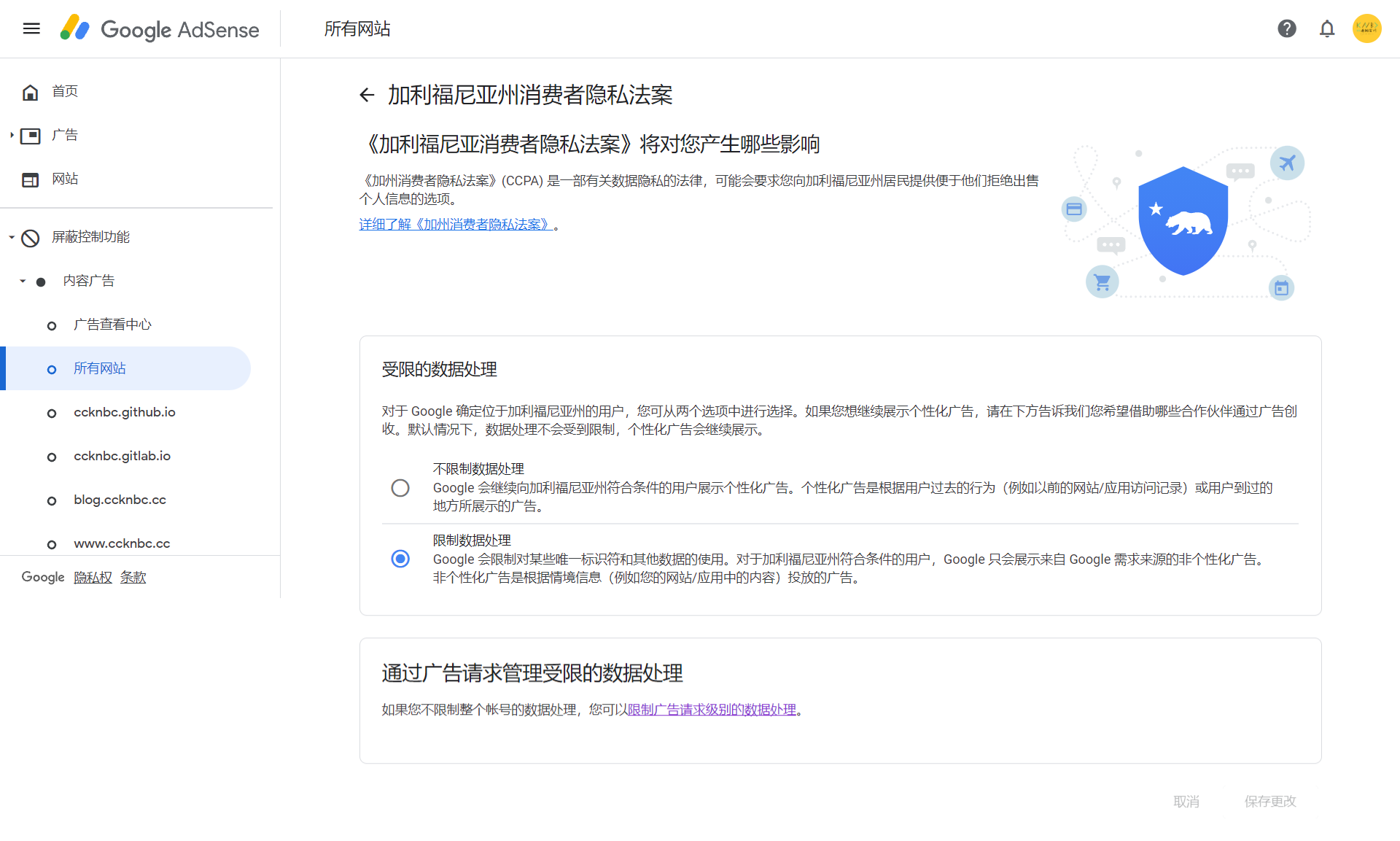Screen dimensions: 1400x841
Task: Click the 屏蔽控制功能 block icon
Action: point(30,237)
